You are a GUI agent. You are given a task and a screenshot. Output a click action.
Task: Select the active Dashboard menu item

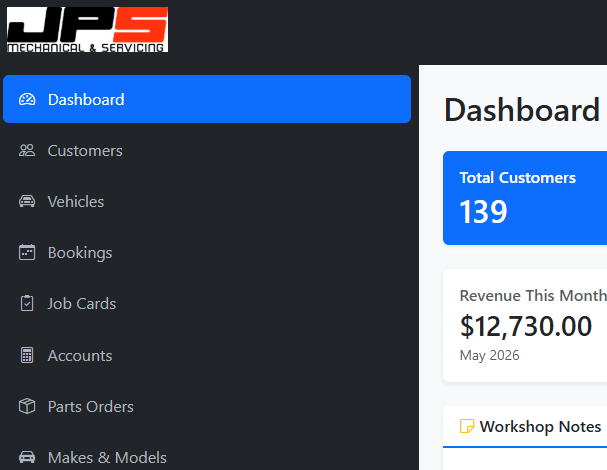(x=207, y=99)
